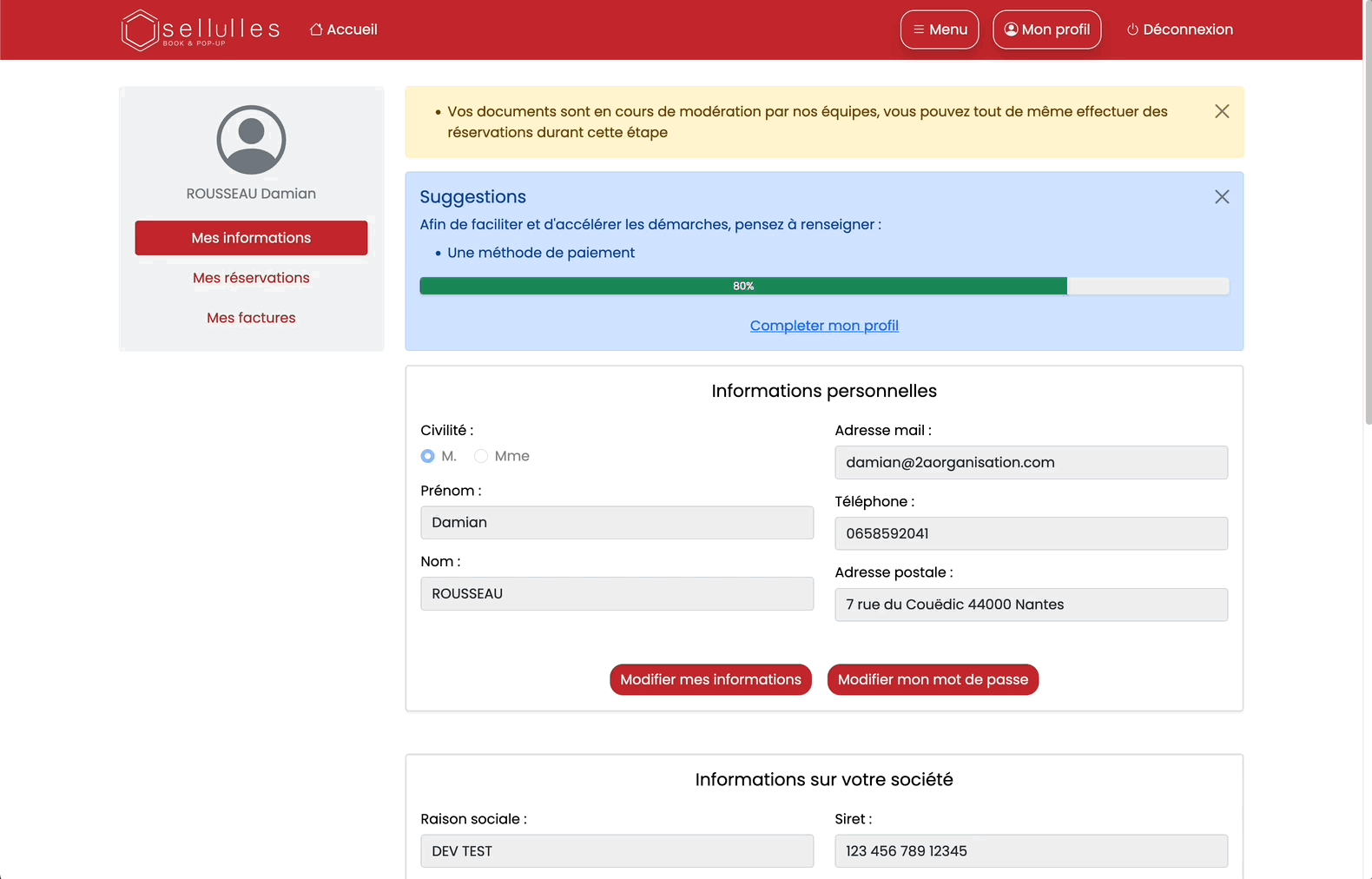Viewport: 1372px width, 879px height.
Task: Click 'Informations sur votre société' heading
Action: tap(824, 780)
